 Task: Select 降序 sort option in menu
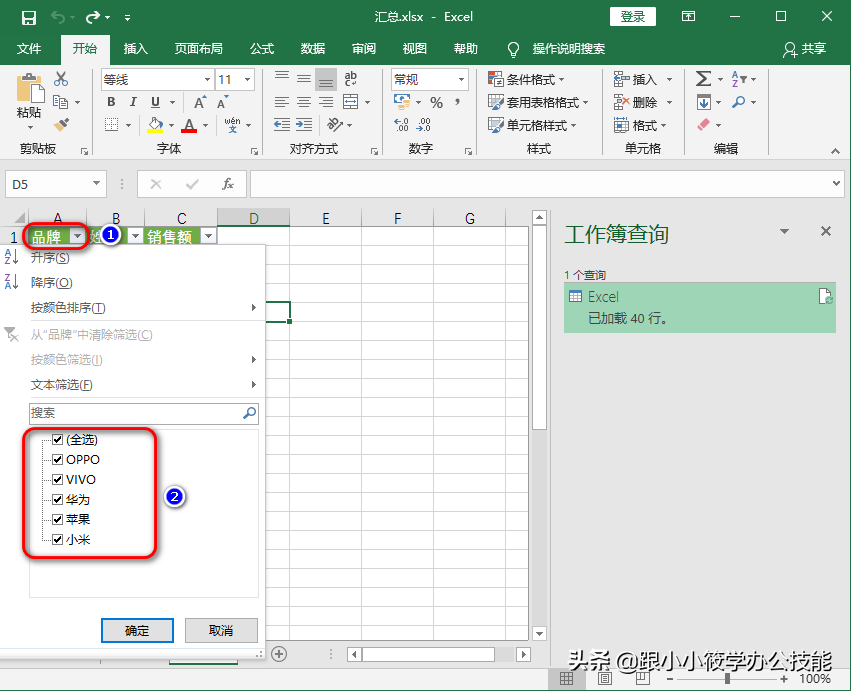click(x=52, y=283)
